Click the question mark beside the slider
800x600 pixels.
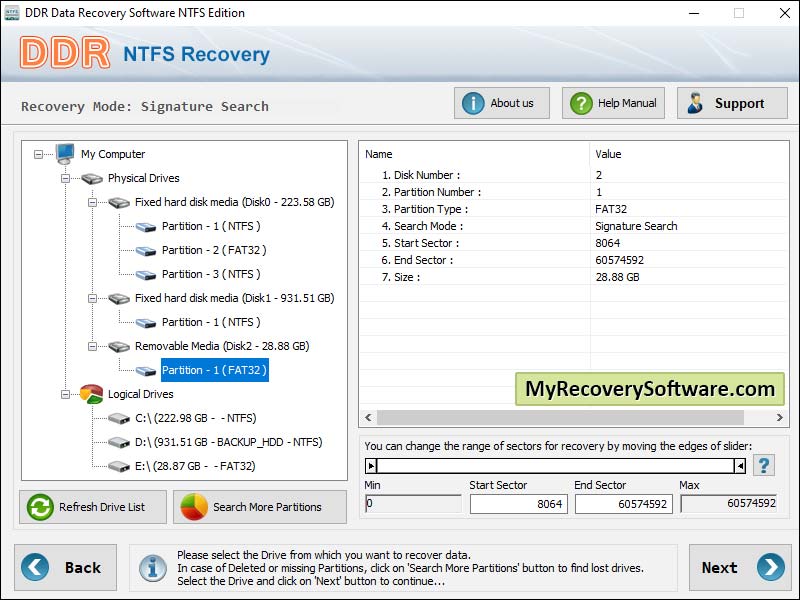[x=763, y=464]
